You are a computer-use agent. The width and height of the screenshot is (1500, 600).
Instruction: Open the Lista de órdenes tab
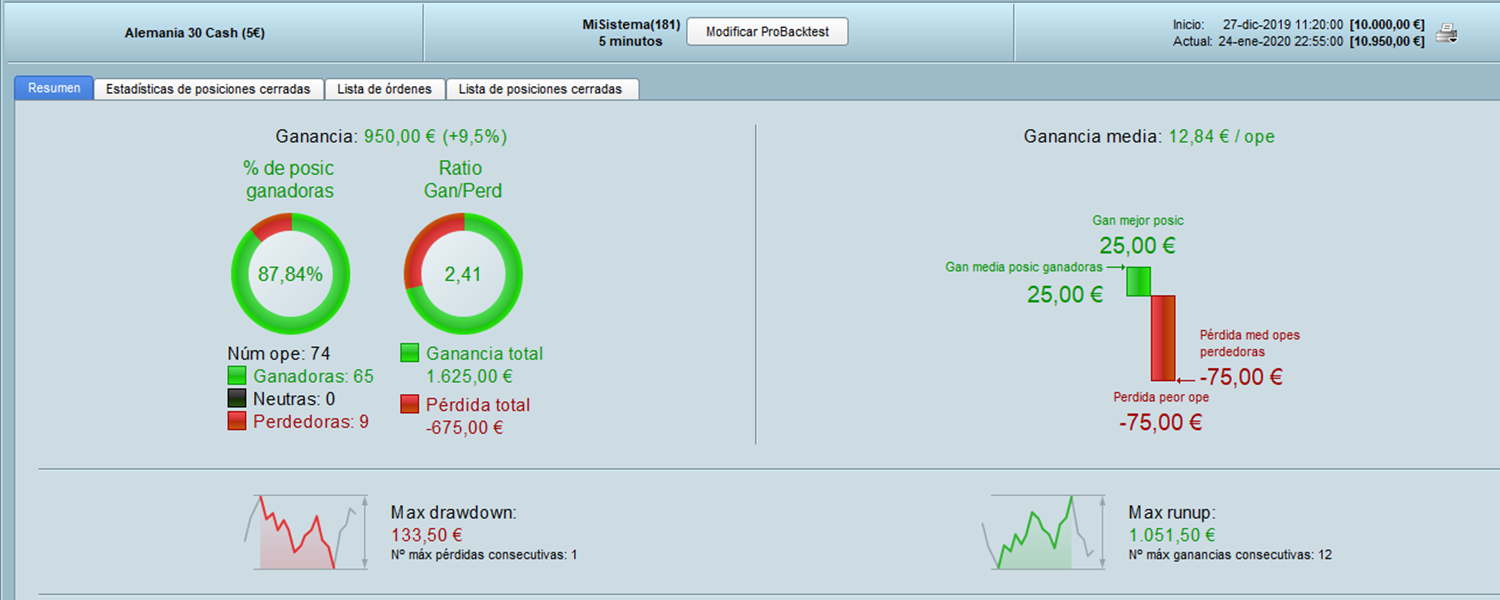pyautogui.click(x=385, y=89)
